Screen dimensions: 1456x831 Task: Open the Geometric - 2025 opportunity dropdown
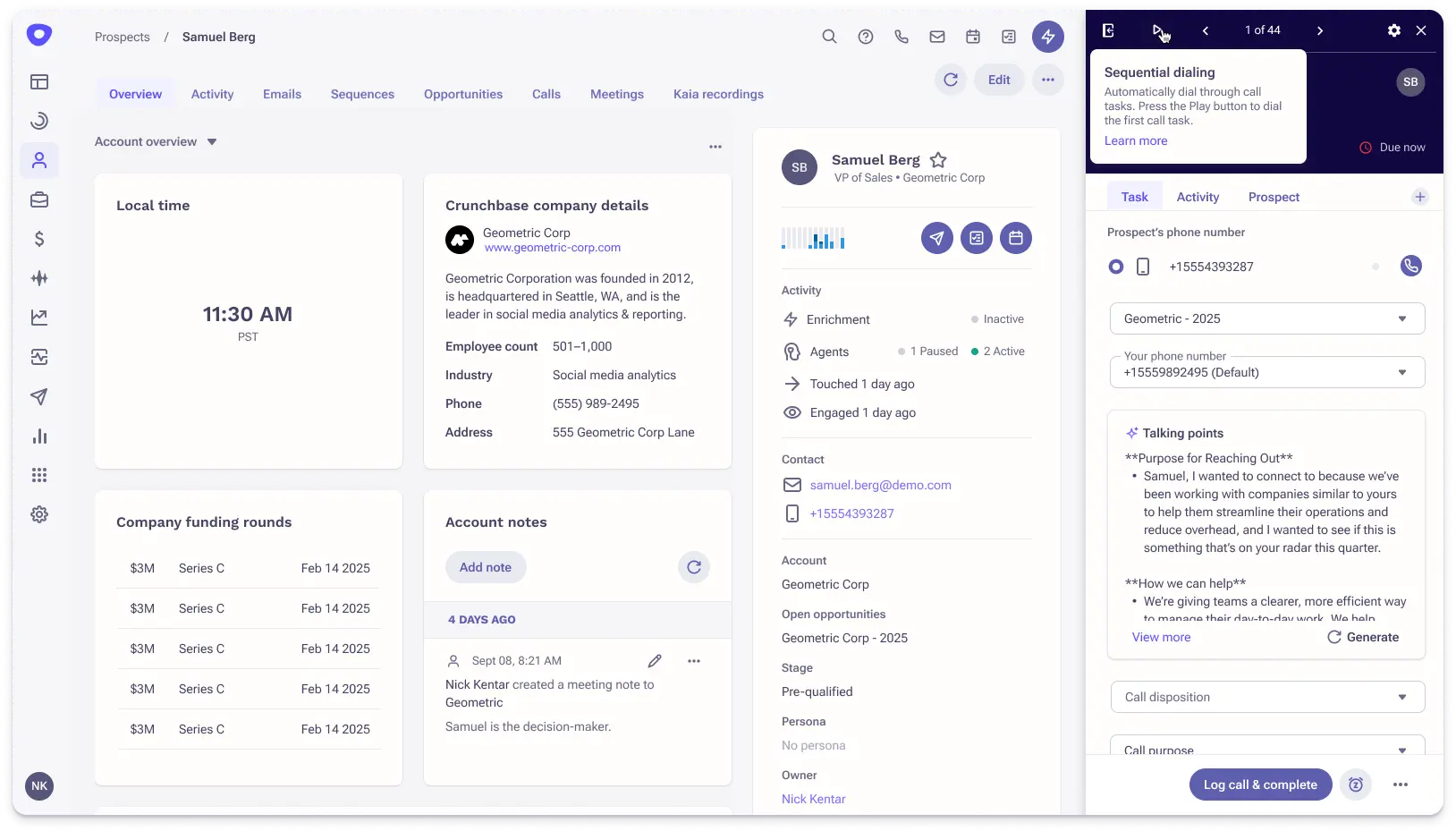pos(1267,318)
